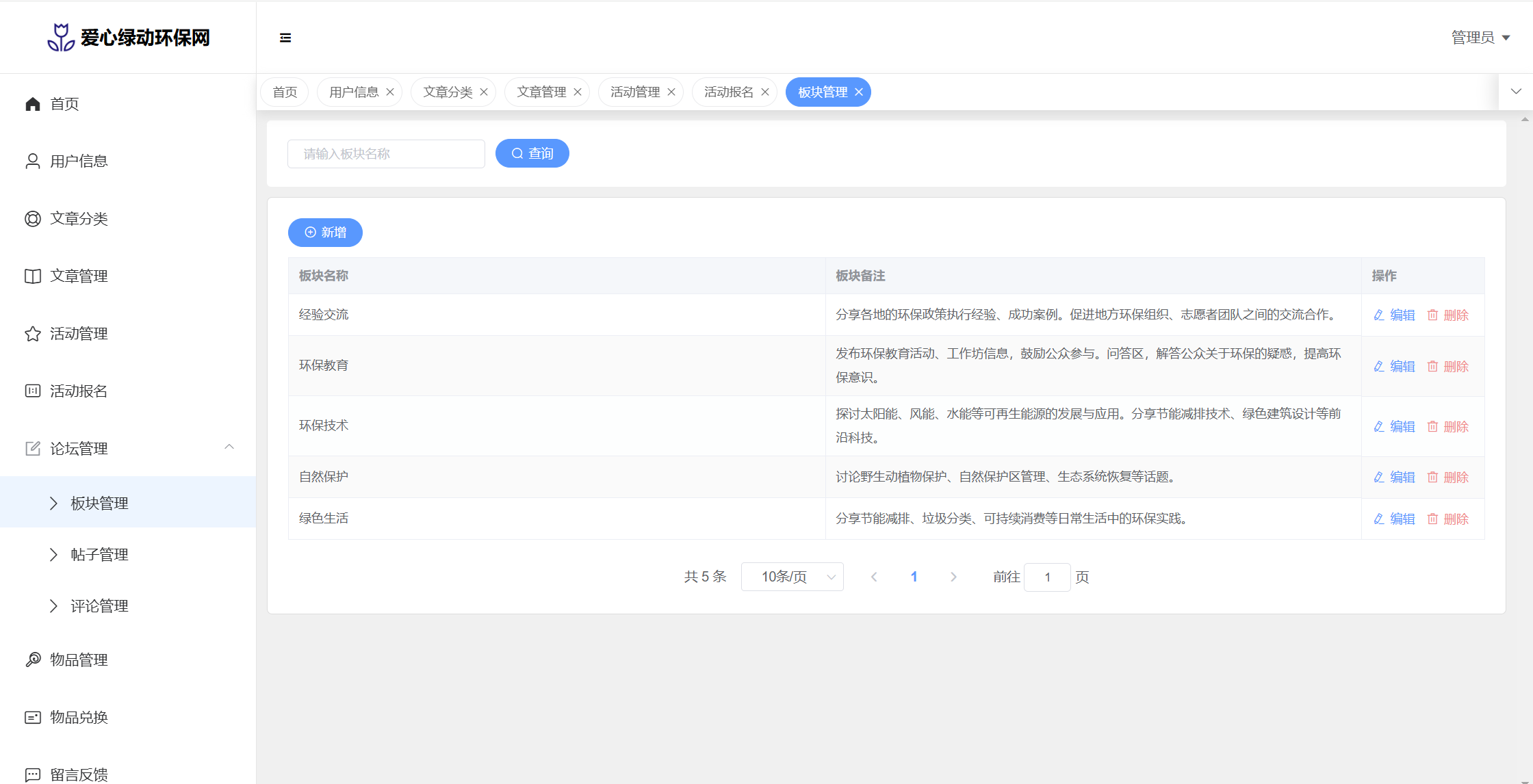Image resolution: width=1533 pixels, height=784 pixels.
Task: Click the 文章分类 lifebuoy icon
Action: (x=32, y=219)
